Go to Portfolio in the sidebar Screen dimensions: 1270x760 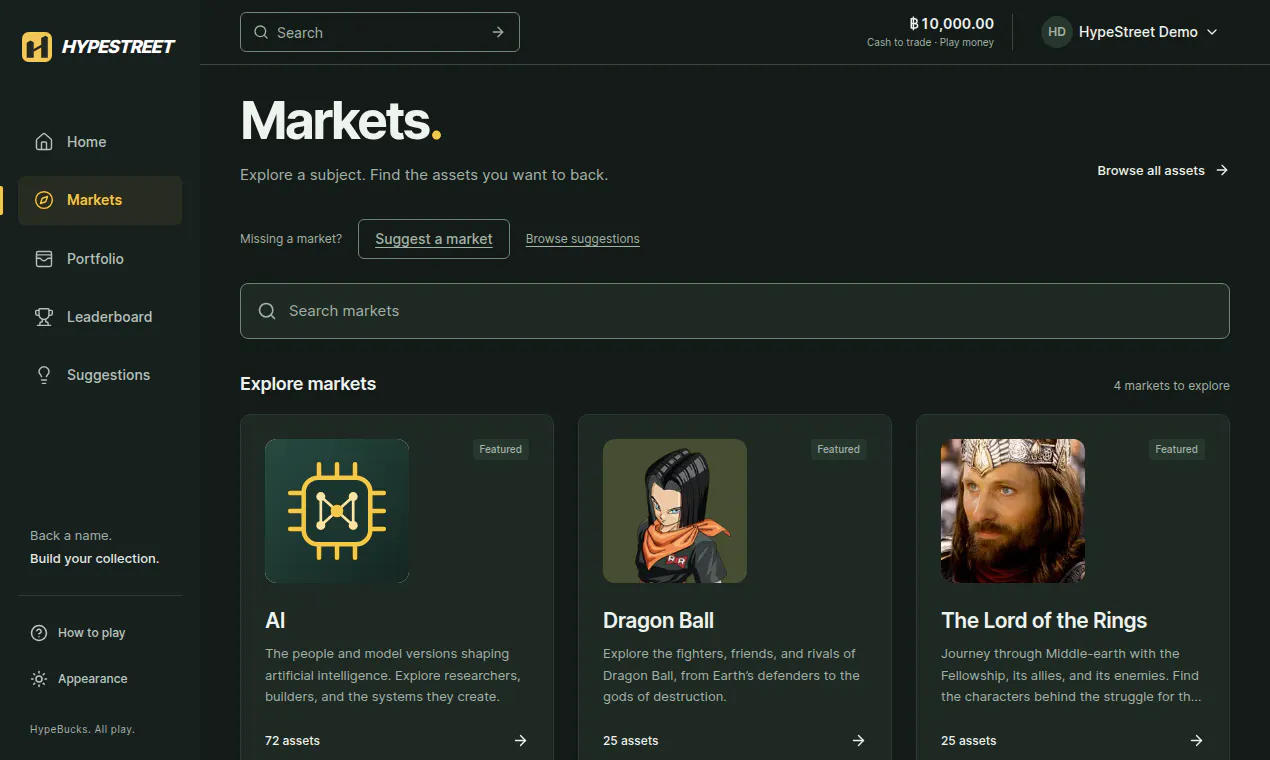pos(100,259)
